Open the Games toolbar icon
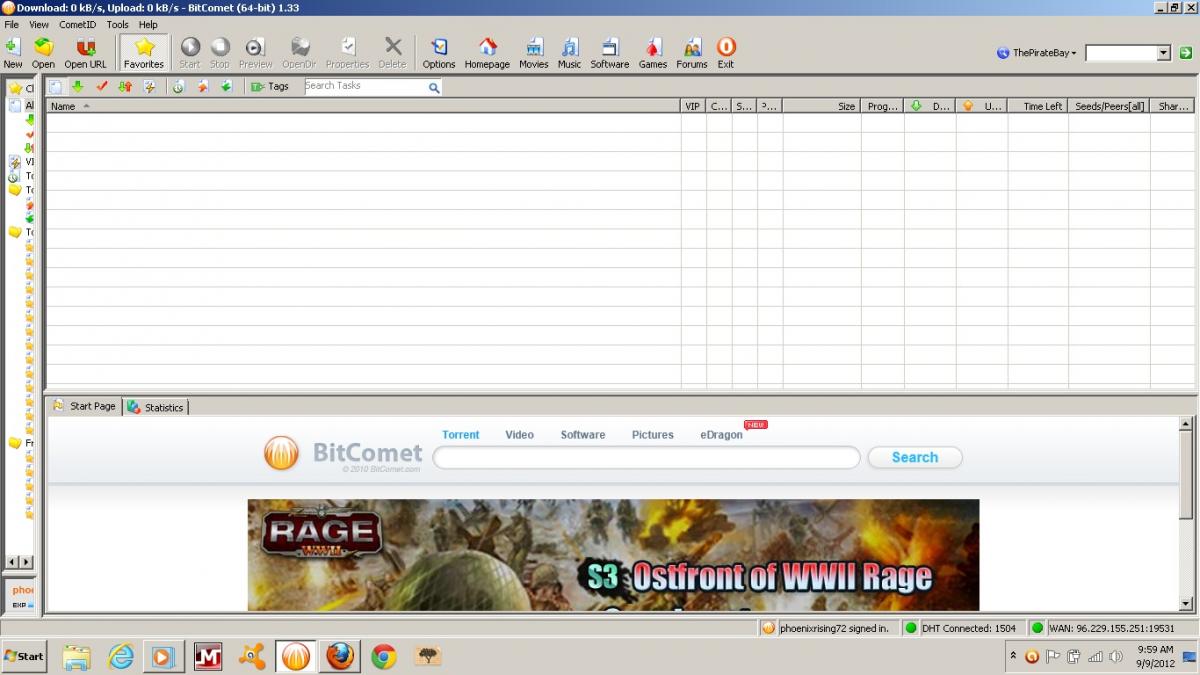Image resolution: width=1200 pixels, height=675 pixels. (x=652, y=48)
